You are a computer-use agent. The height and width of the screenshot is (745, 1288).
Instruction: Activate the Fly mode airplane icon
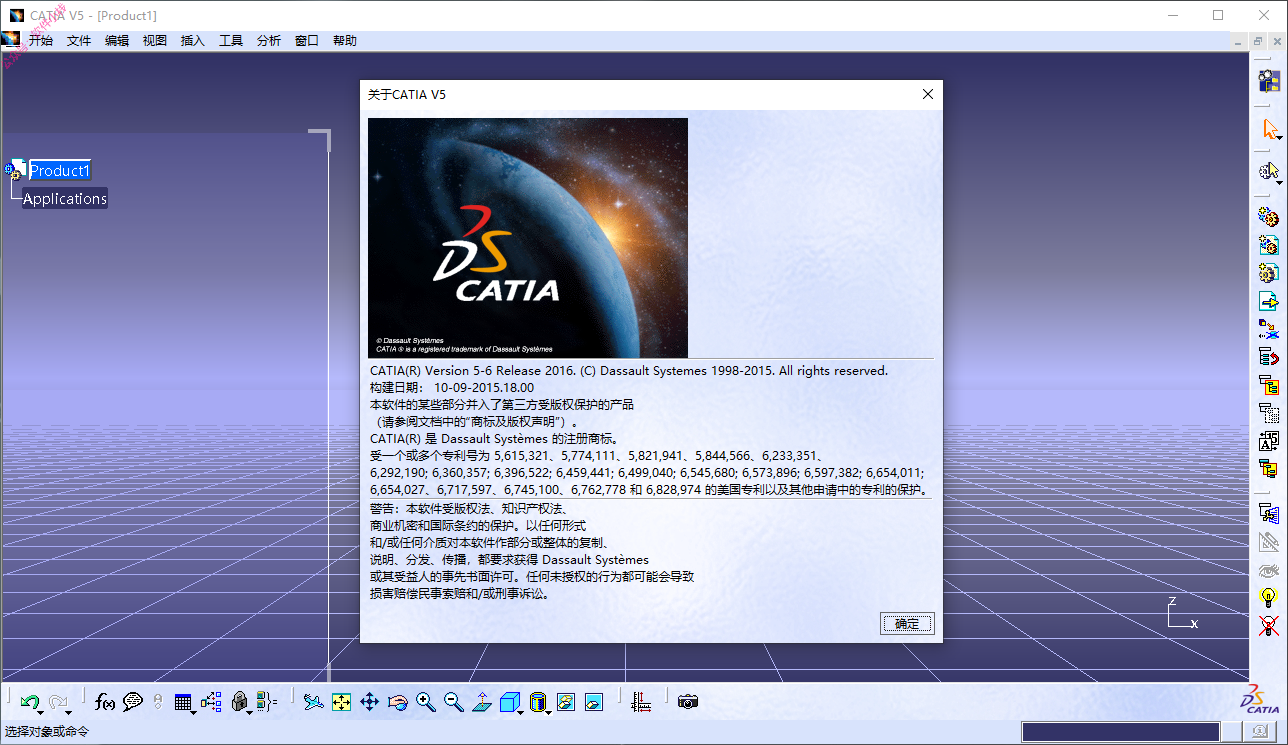point(313,702)
